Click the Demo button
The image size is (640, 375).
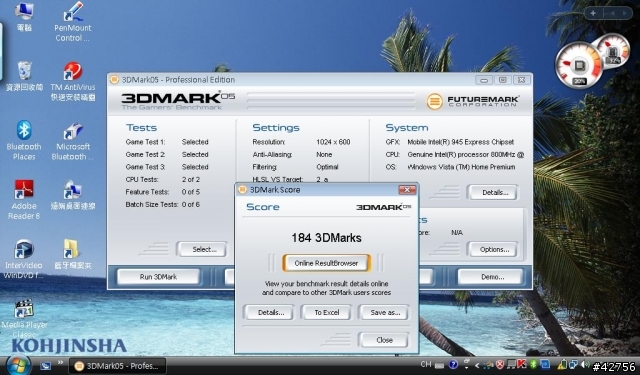pyautogui.click(x=492, y=277)
